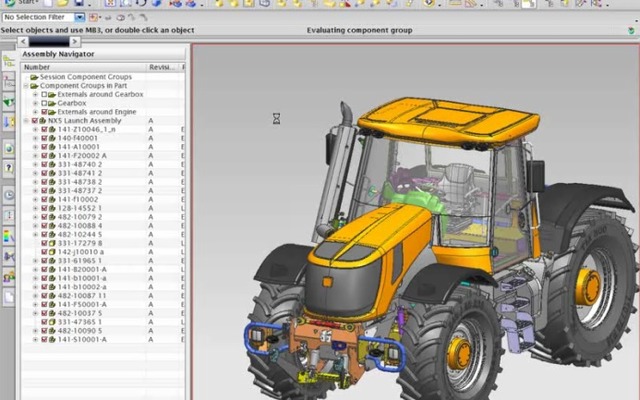Uncheck the NX5 Launch Assembly checkbox
The width and height of the screenshot is (640, 400).
coord(35,121)
